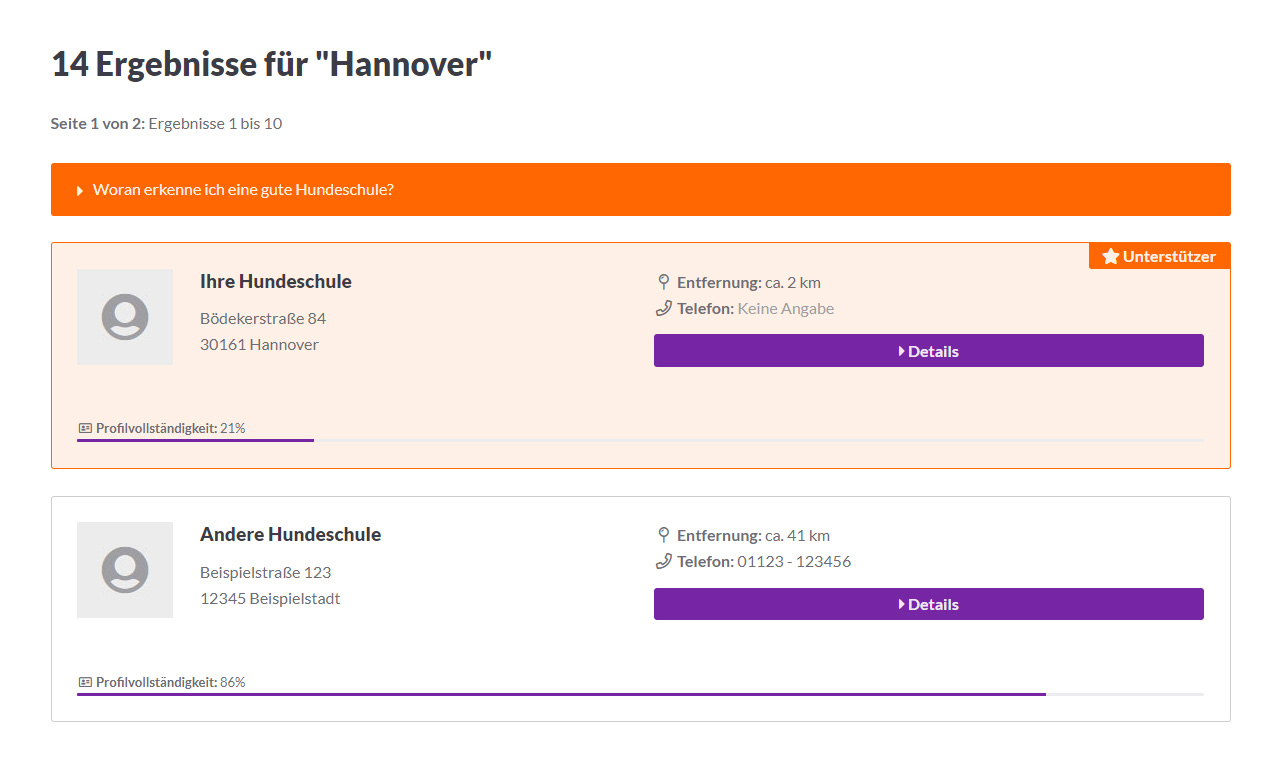Click the name Andere Hundeschule
Screen dimensions: 1281x772
point(290,534)
